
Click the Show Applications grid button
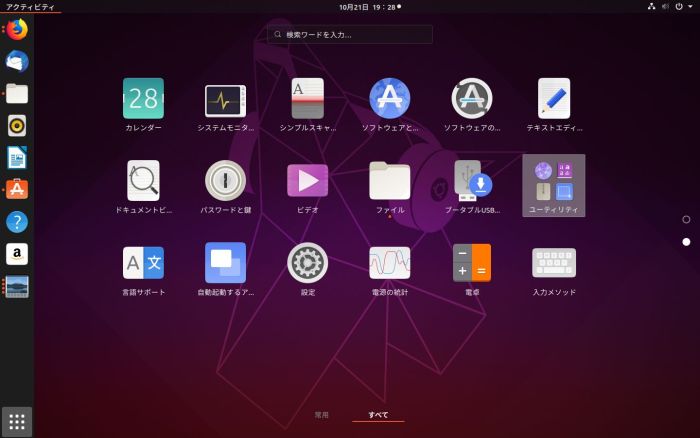tap(17, 422)
